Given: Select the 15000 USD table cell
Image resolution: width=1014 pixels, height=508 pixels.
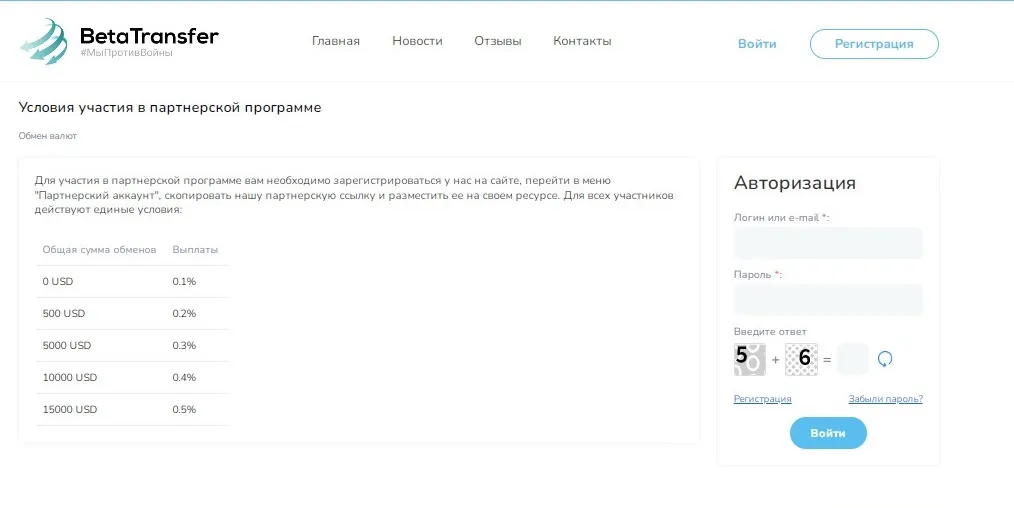Looking at the screenshot, I should pyautogui.click(x=70, y=409).
